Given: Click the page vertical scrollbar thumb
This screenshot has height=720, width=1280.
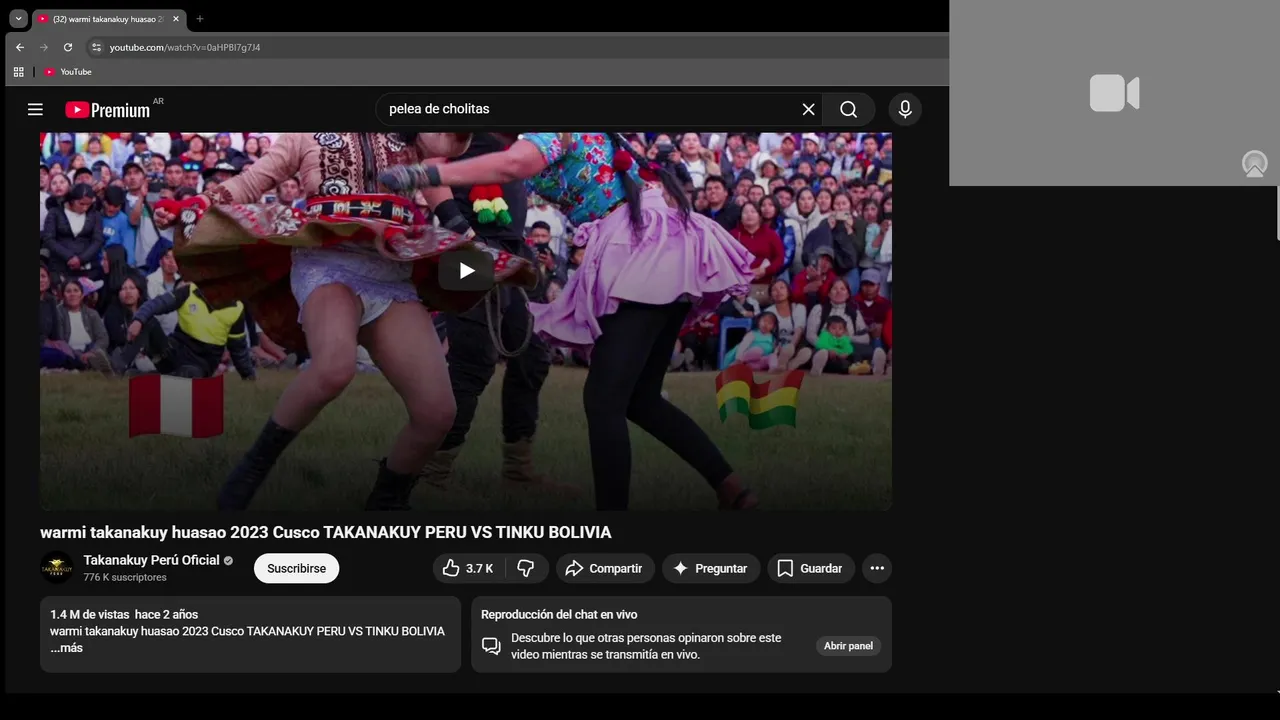Looking at the screenshot, I should coord(1278,212).
